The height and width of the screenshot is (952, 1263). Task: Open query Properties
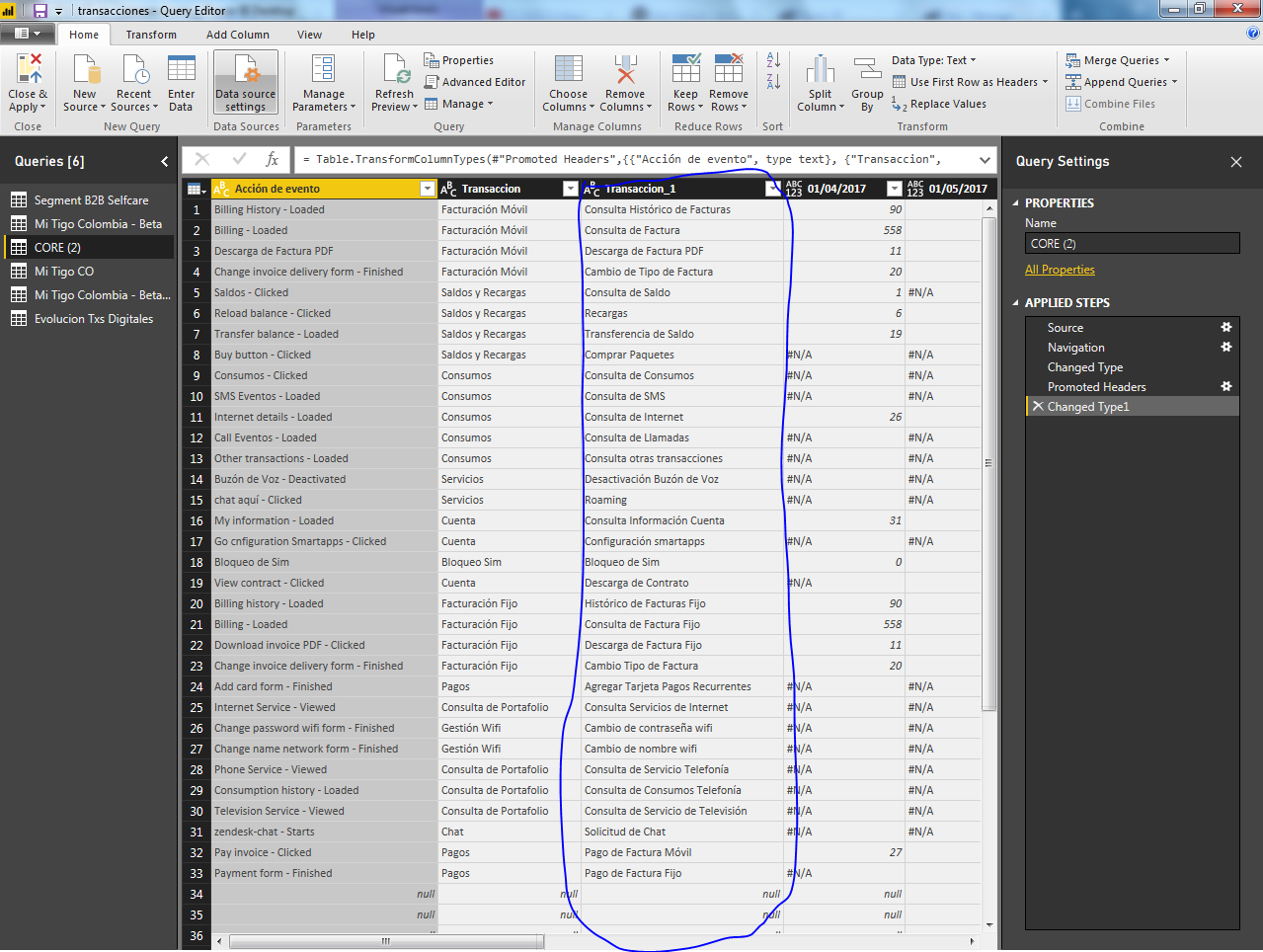coord(459,60)
